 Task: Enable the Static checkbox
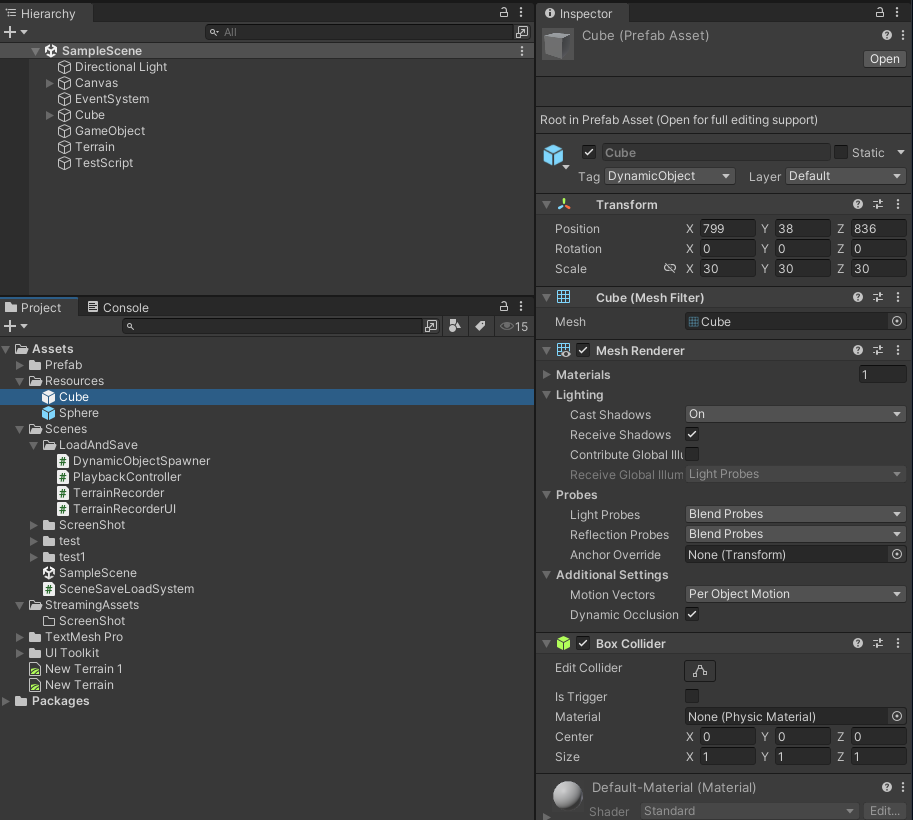(840, 152)
